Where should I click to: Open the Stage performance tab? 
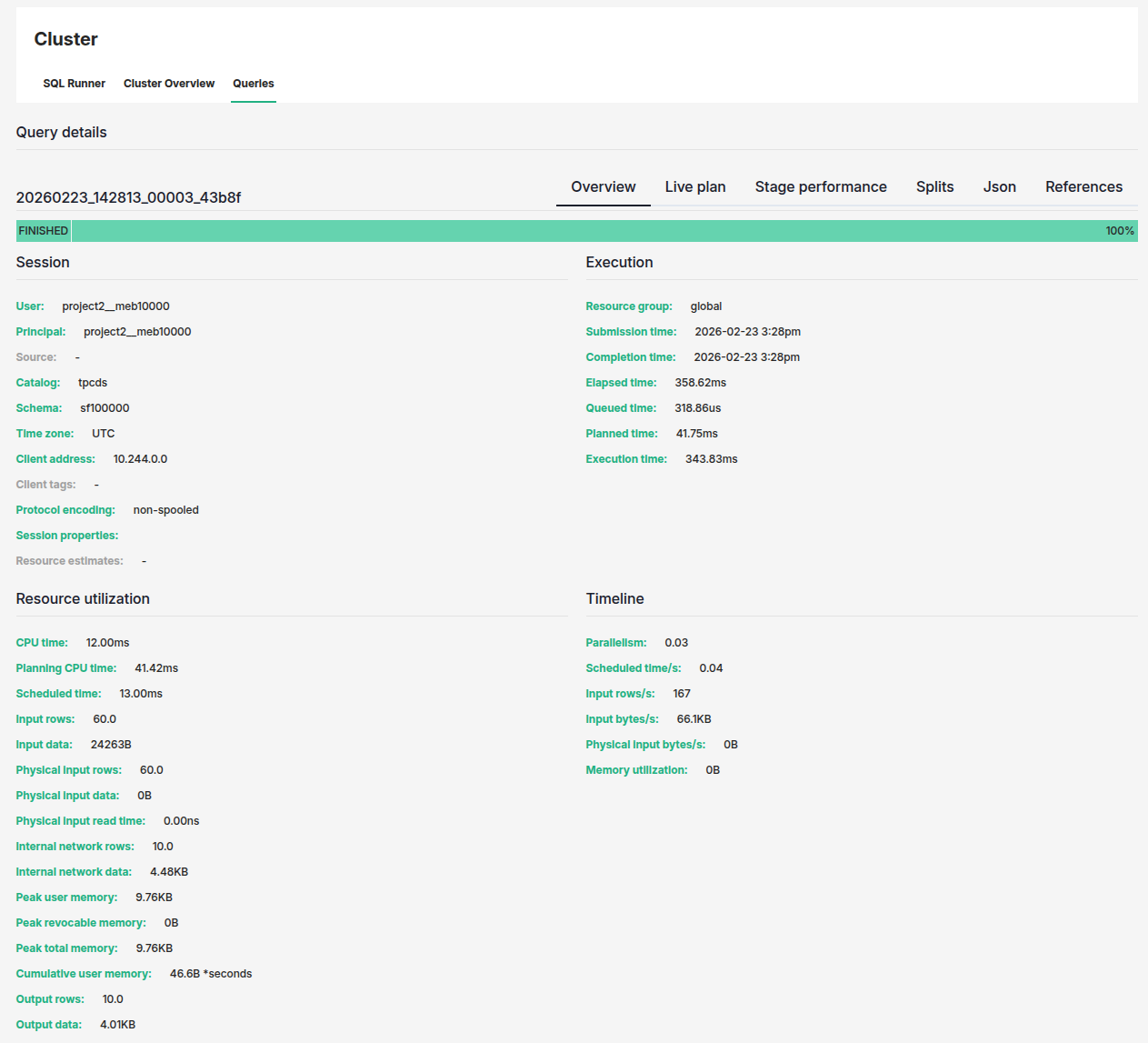coord(820,186)
